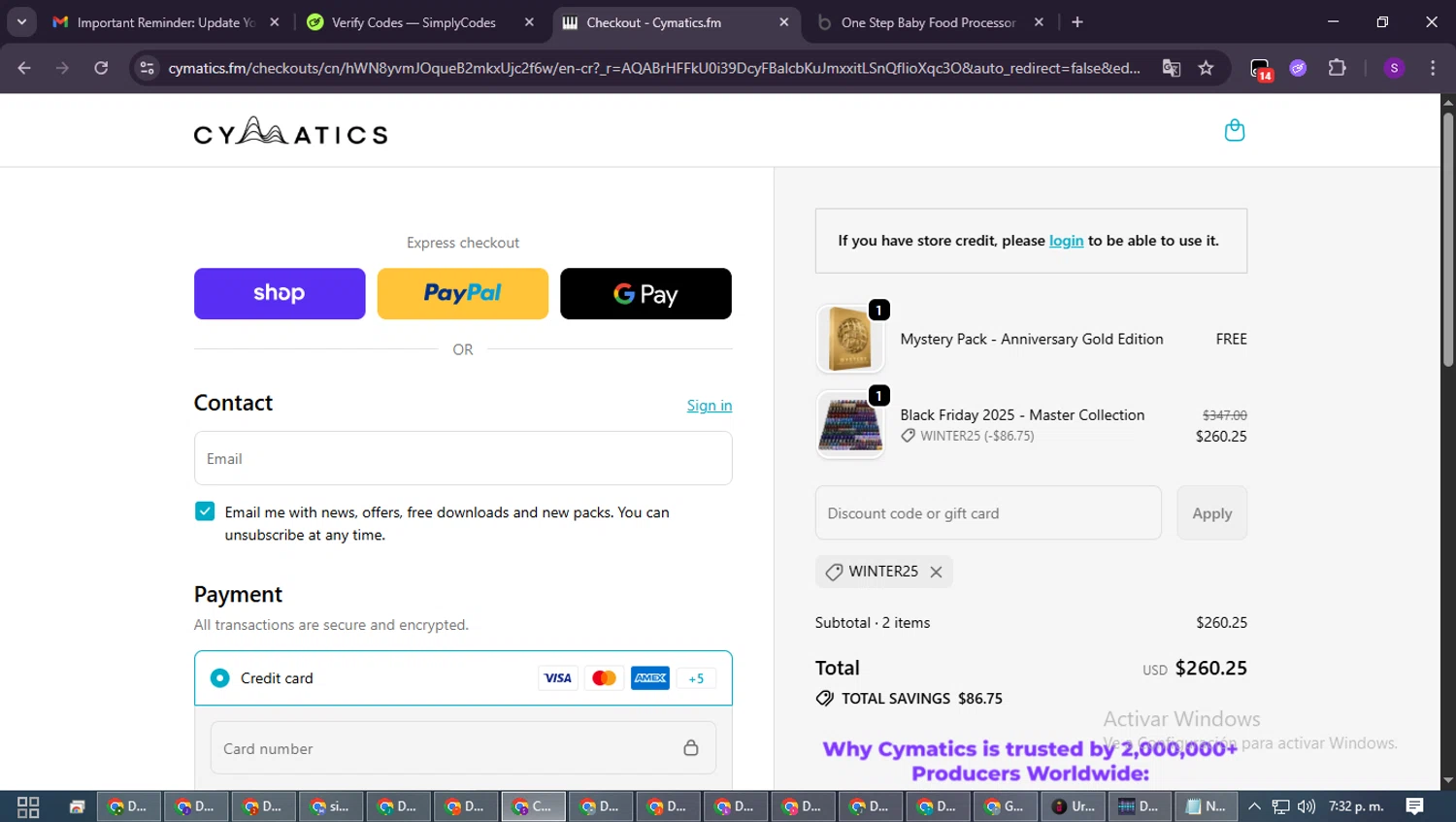Focus the Card number field
The height and width of the screenshot is (822, 1456).
coord(463,748)
